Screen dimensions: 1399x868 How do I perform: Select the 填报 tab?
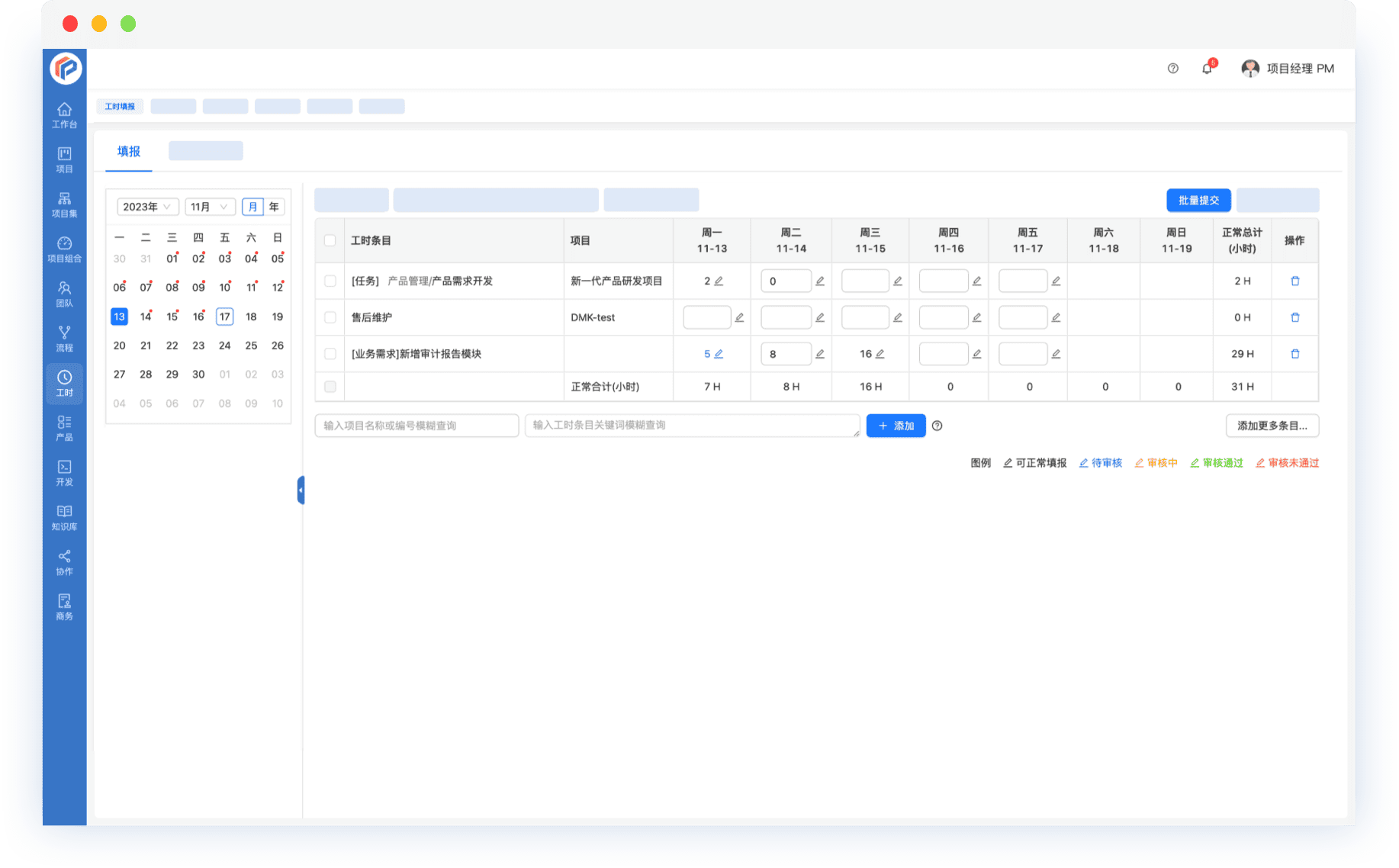tap(128, 152)
